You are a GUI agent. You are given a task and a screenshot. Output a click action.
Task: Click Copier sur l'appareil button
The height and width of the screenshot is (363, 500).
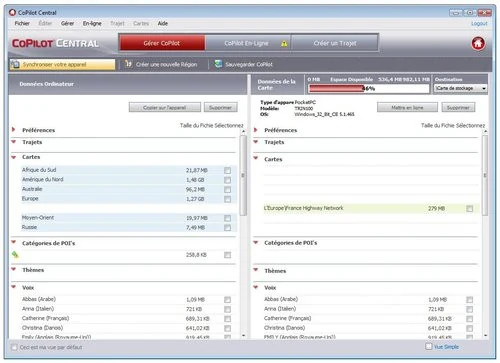pyautogui.click(x=165, y=108)
